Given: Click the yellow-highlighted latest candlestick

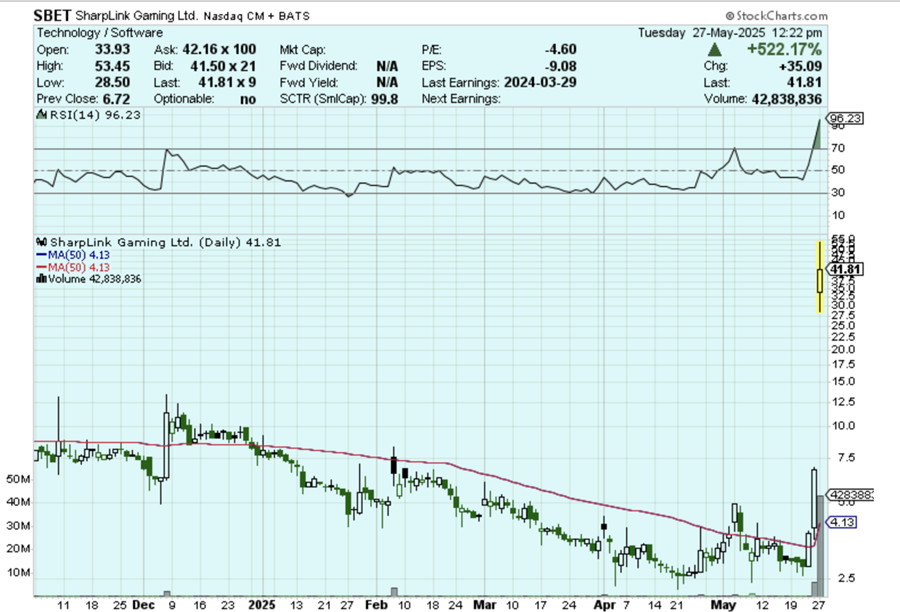Looking at the screenshot, I should point(820,277).
